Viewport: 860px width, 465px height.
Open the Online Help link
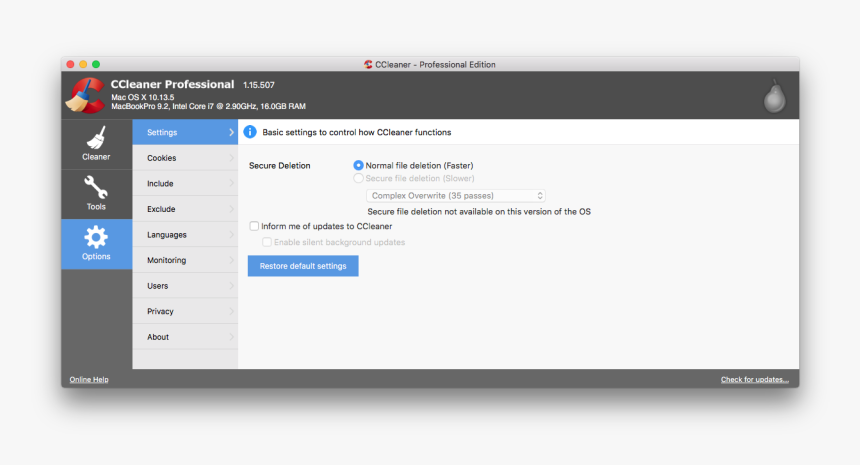pos(89,380)
